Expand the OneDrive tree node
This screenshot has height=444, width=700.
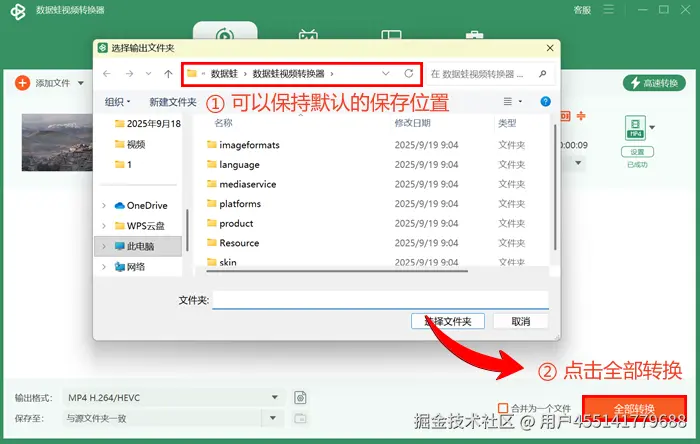coord(104,205)
